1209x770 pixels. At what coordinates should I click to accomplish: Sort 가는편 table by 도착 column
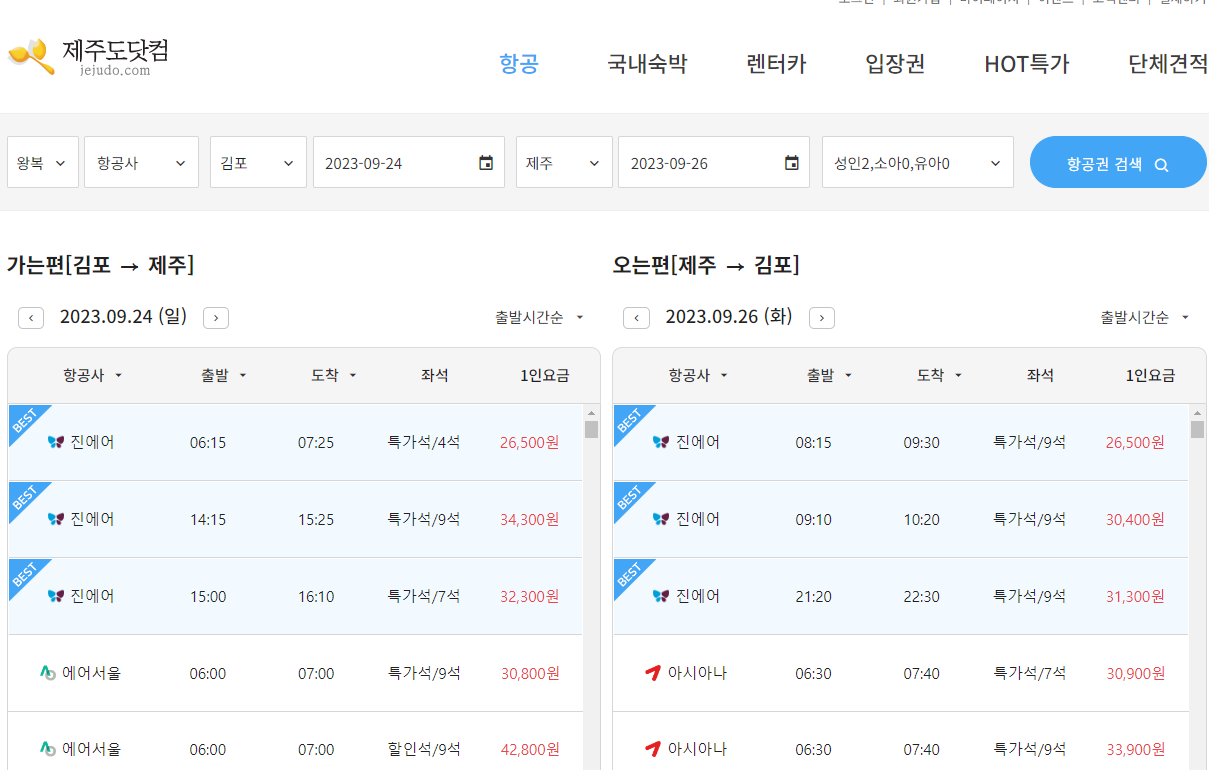point(334,375)
